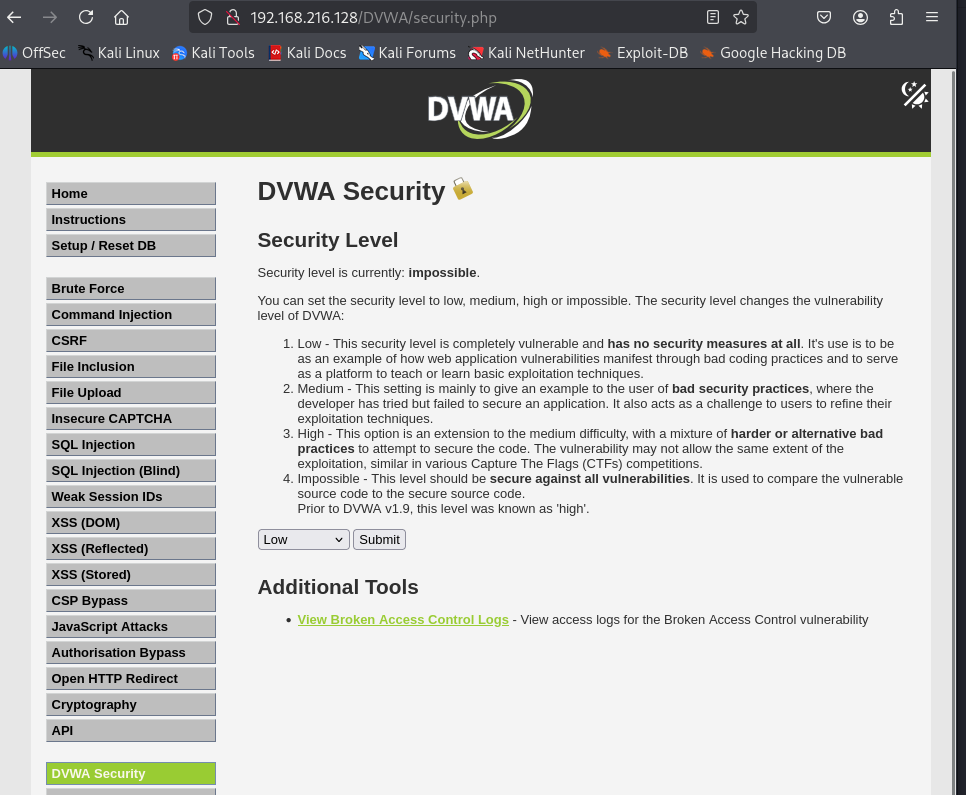The width and height of the screenshot is (966, 795).
Task: Click the browser forward arrow
Action: pyautogui.click(x=50, y=17)
